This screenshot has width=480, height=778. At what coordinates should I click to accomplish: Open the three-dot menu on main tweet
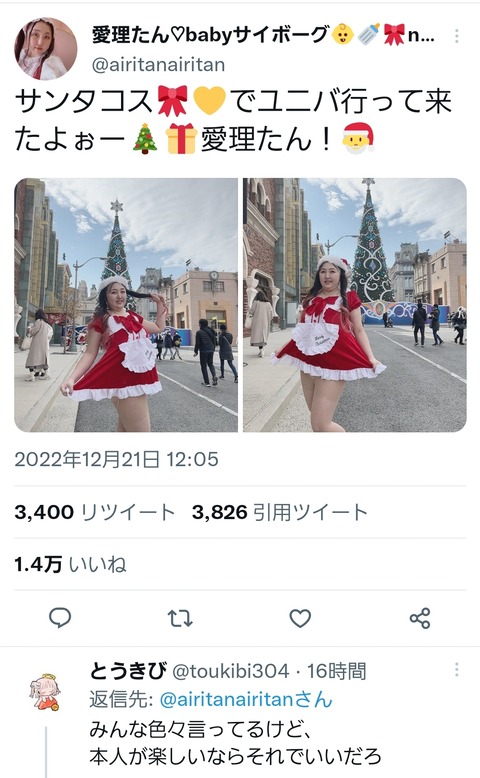pos(457,36)
